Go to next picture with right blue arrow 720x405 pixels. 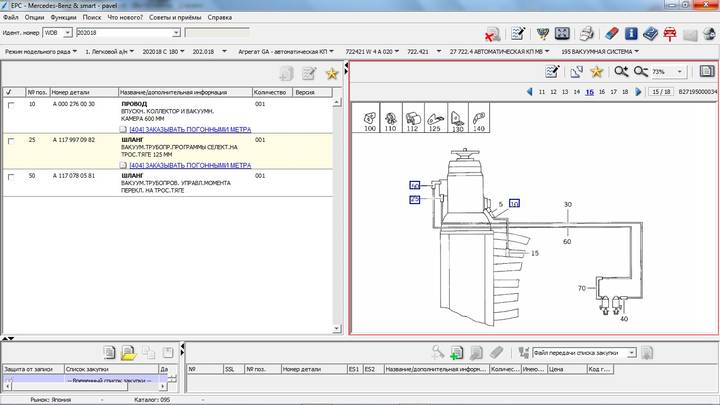[x=638, y=92]
